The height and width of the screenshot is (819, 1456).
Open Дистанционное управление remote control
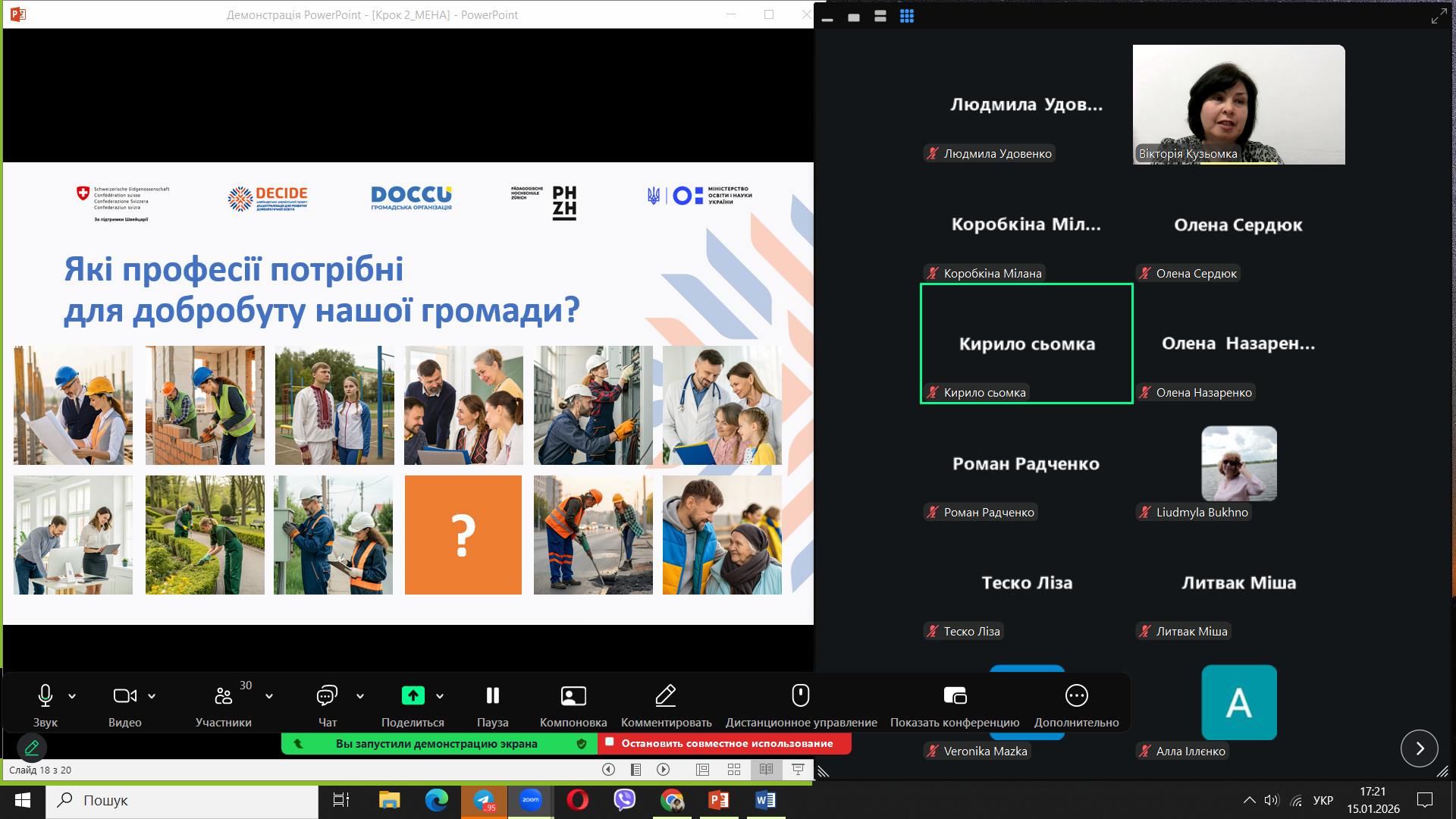[x=801, y=696]
